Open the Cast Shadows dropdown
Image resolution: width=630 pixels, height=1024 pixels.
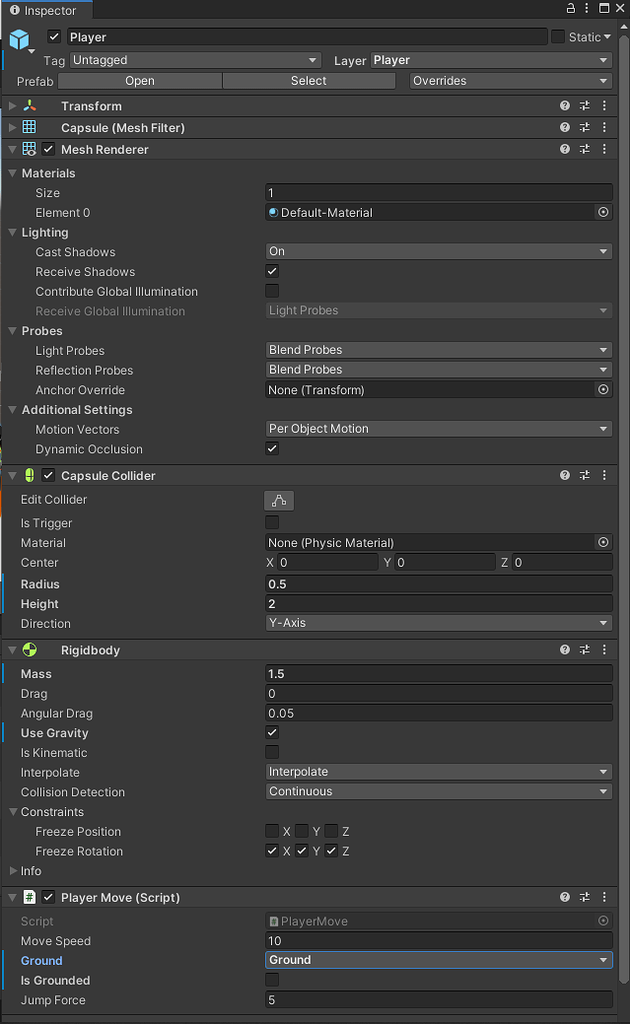(x=438, y=251)
